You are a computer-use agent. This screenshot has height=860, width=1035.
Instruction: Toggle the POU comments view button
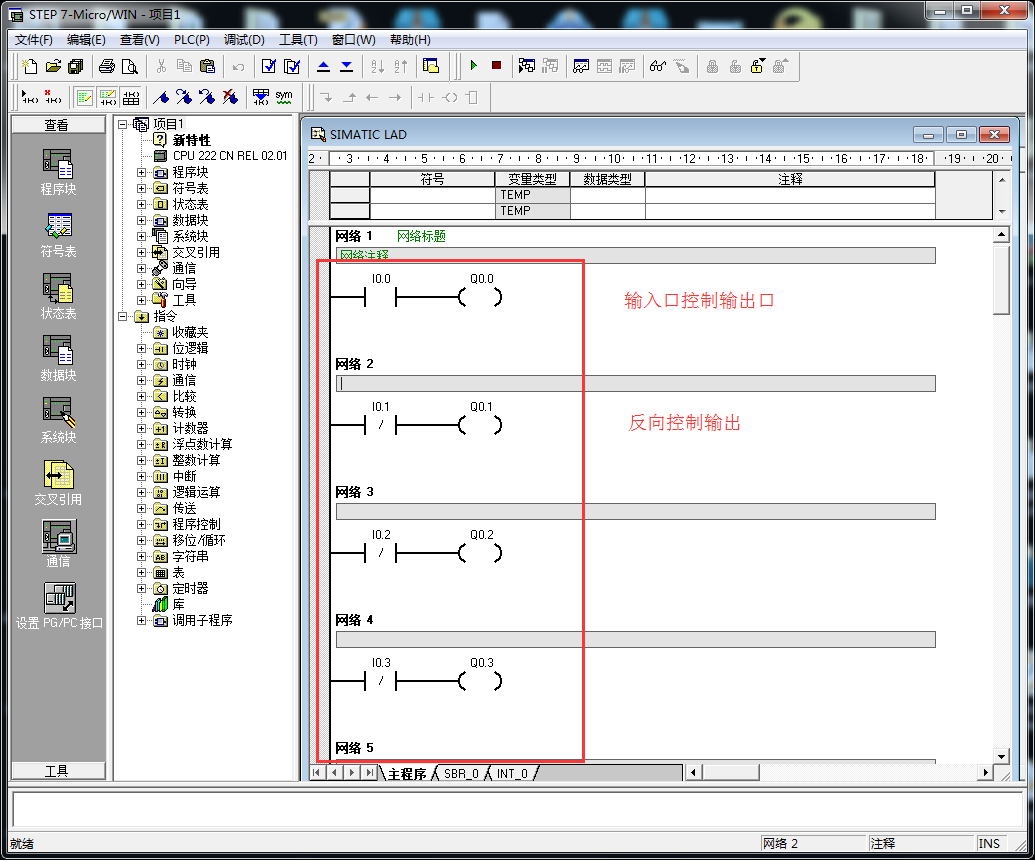point(85,97)
